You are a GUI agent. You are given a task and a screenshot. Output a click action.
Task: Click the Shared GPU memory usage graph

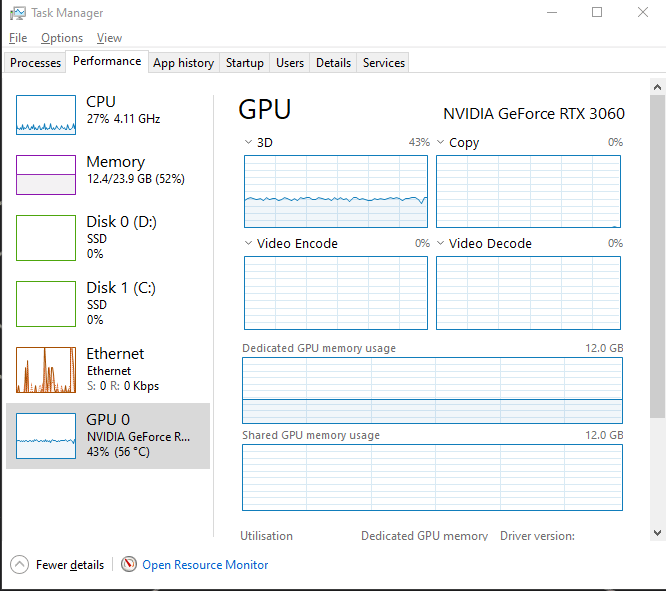[x=432, y=478]
